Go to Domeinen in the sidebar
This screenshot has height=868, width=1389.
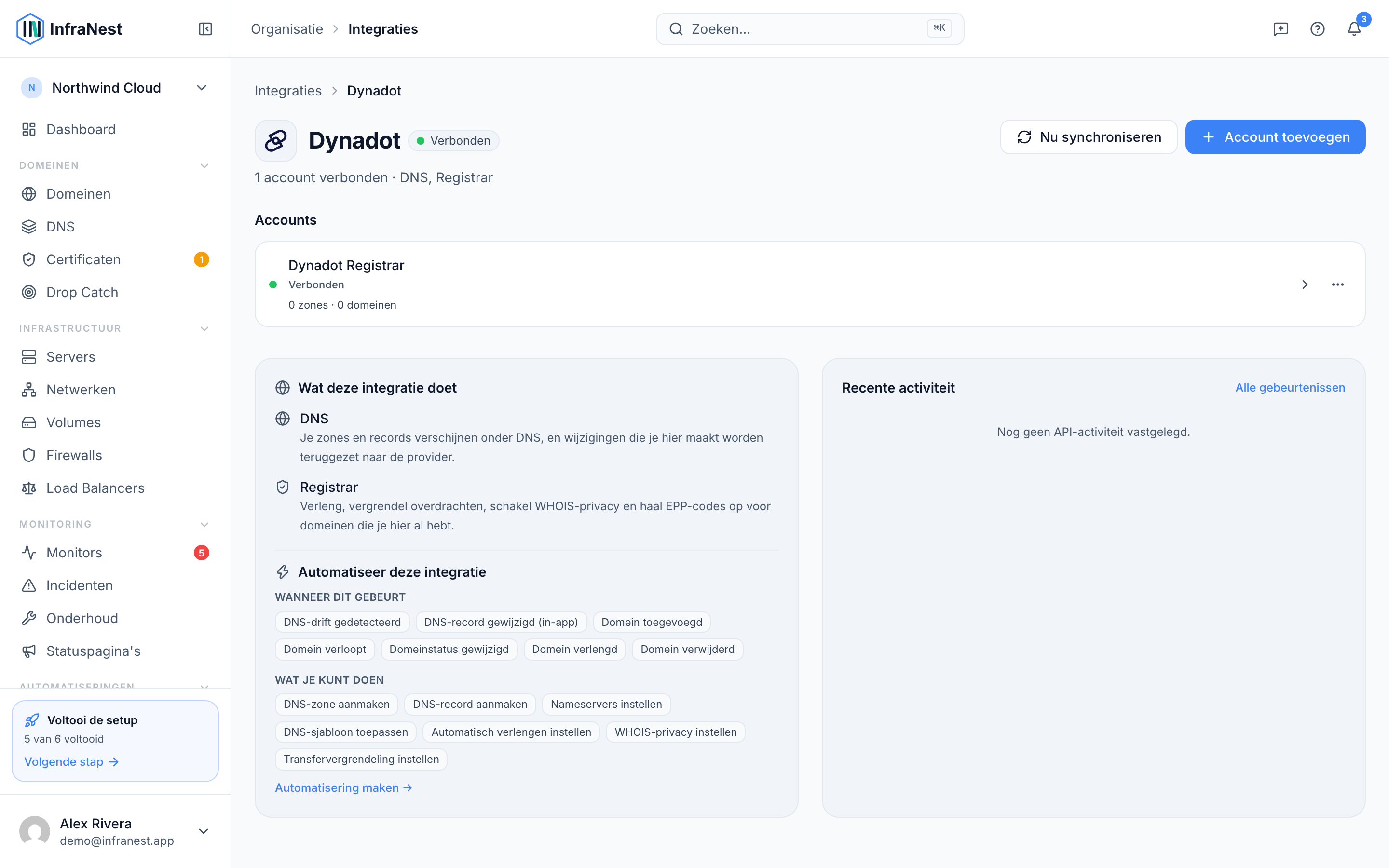coord(115,194)
